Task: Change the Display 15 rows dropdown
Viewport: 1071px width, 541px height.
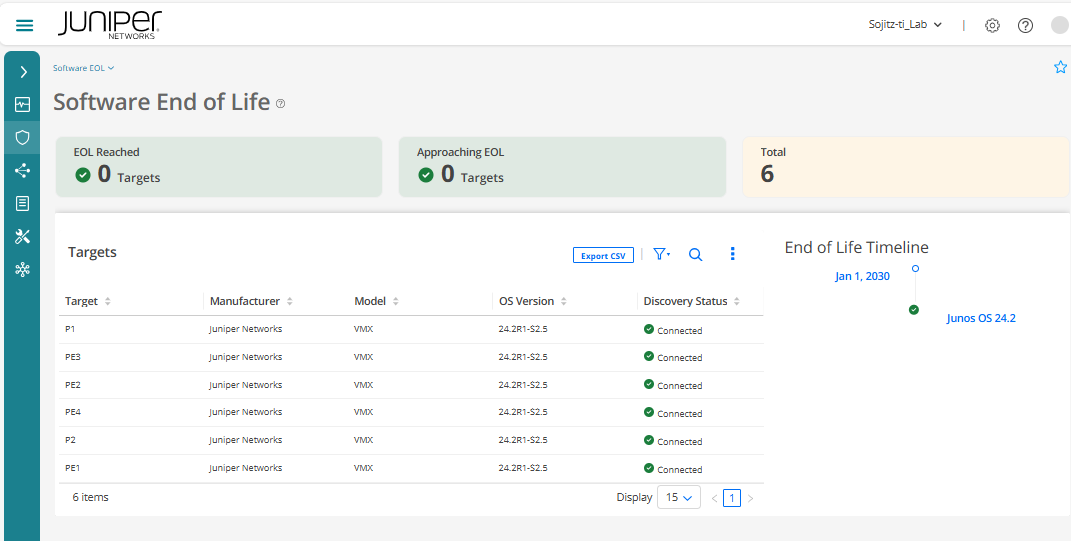Action: (679, 498)
